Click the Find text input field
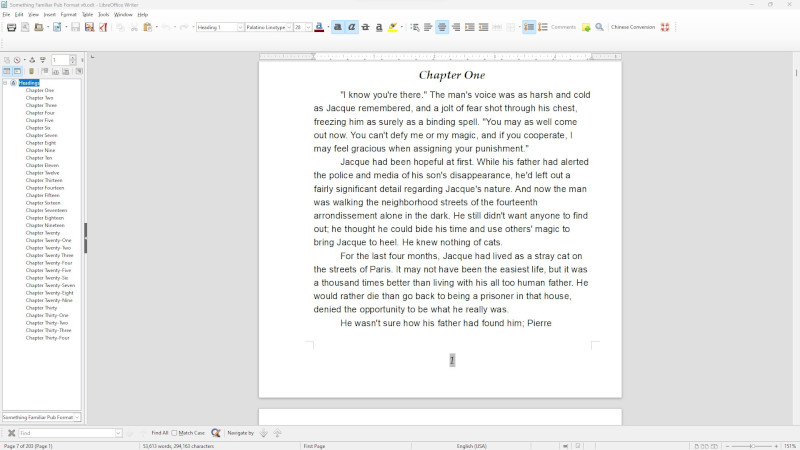Viewport: 800px width, 450px height. point(66,433)
